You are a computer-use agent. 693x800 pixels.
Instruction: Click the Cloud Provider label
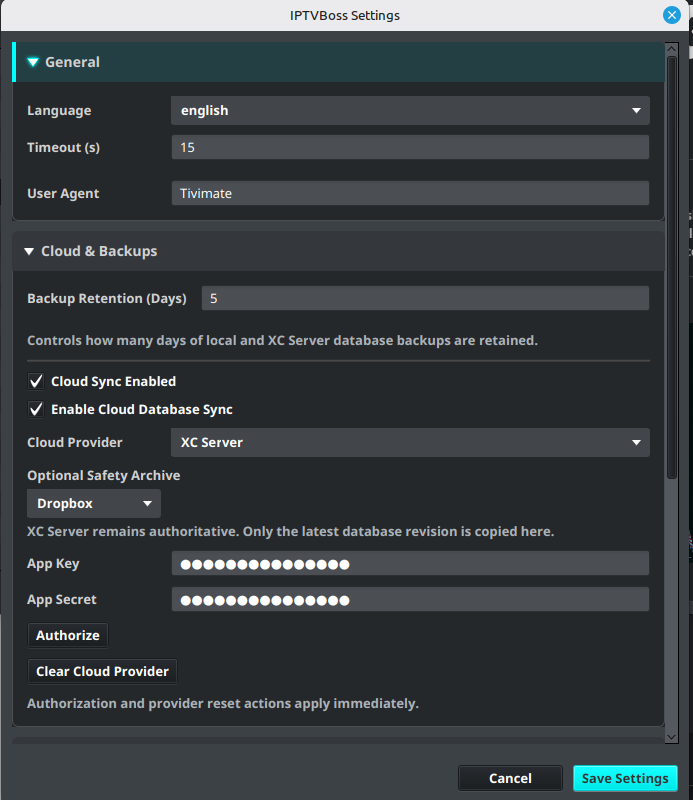click(75, 442)
